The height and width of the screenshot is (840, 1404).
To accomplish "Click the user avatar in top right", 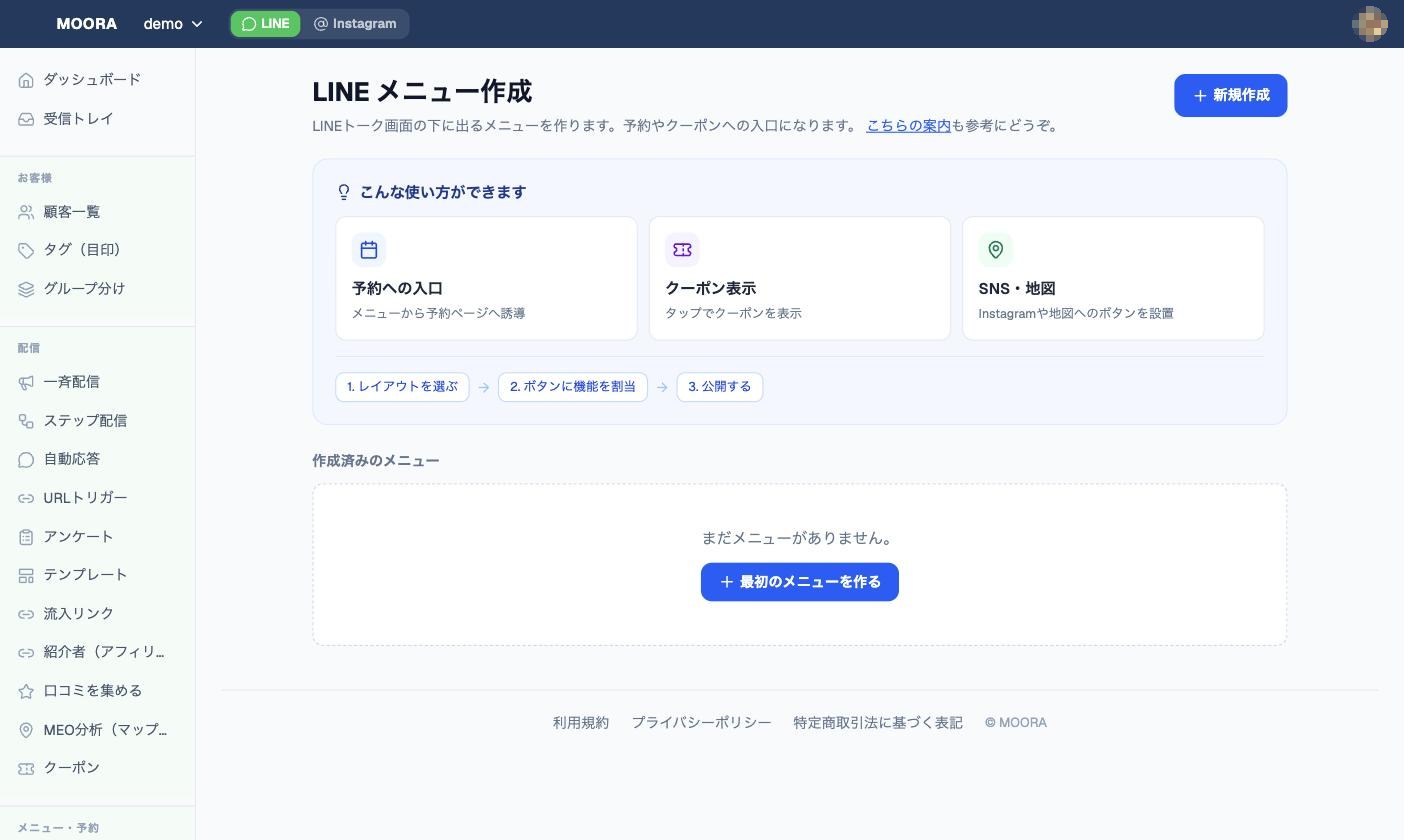I will pos(1369,24).
